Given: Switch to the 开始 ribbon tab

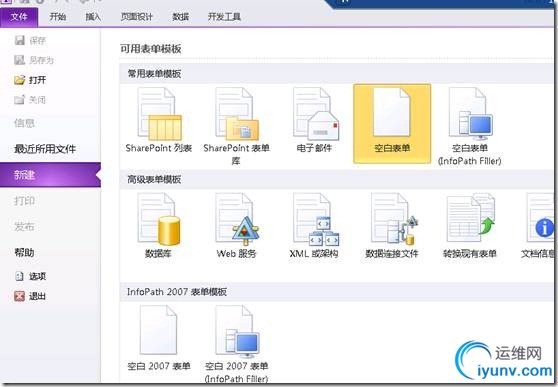Looking at the screenshot, I should pos(58,16).
